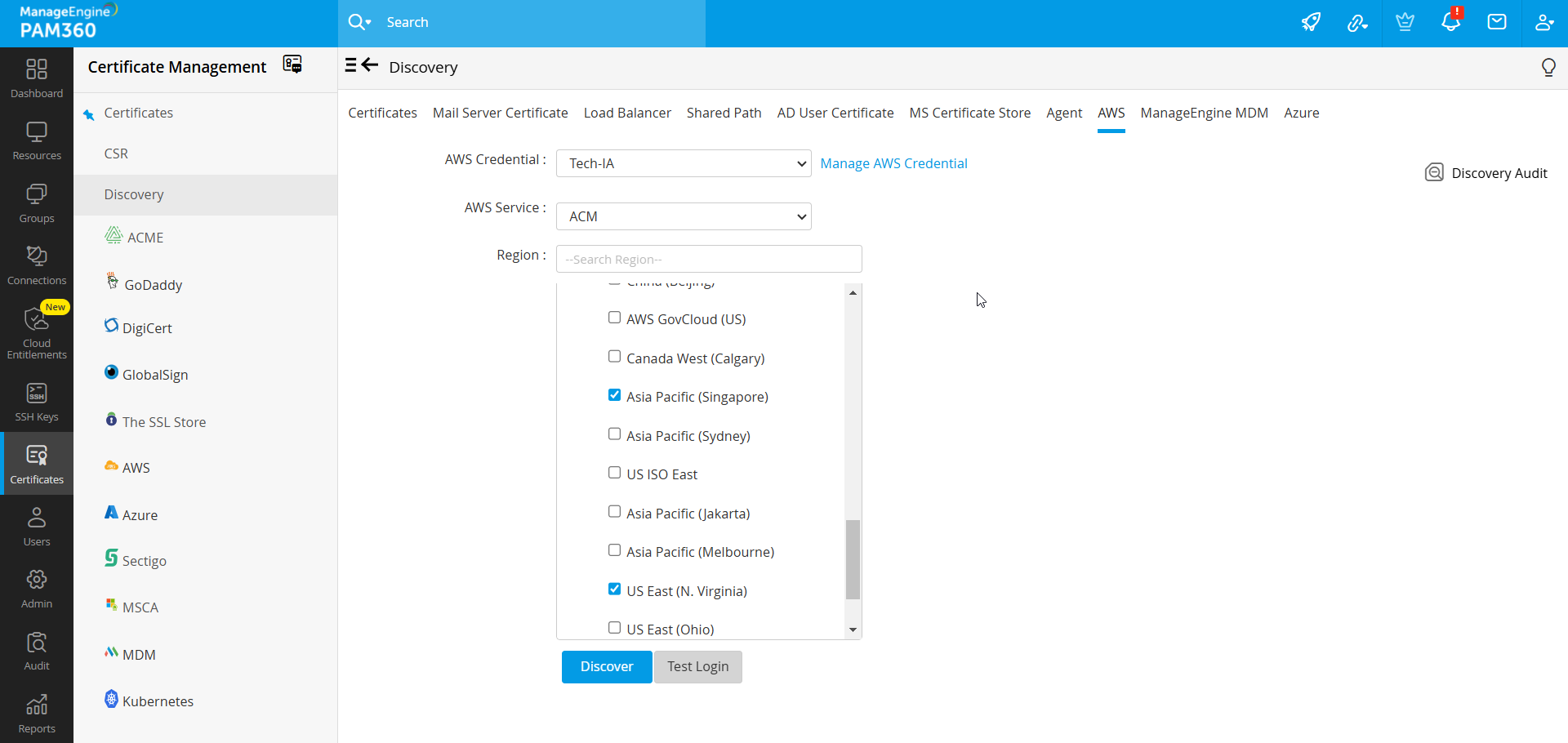Open the AWS Service dropdown
The height and width of the screenshot is (743, 1568).
[684, 216]
